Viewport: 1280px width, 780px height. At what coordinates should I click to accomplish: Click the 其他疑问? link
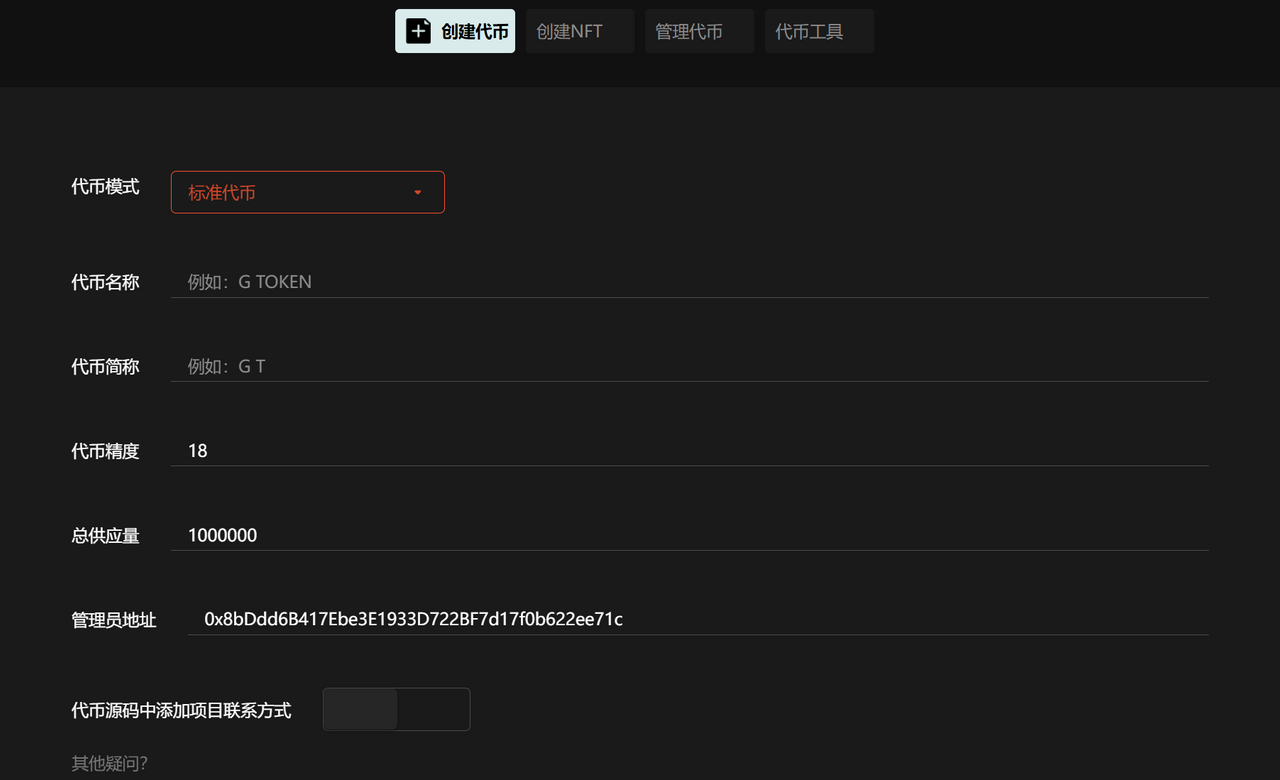(110, 764)
